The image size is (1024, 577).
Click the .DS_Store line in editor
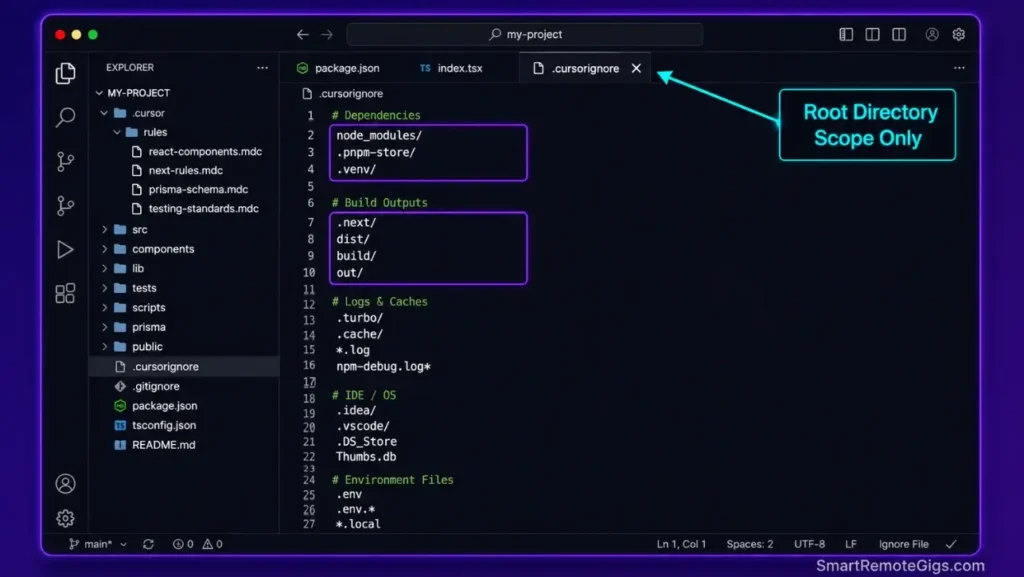[366, 442]
